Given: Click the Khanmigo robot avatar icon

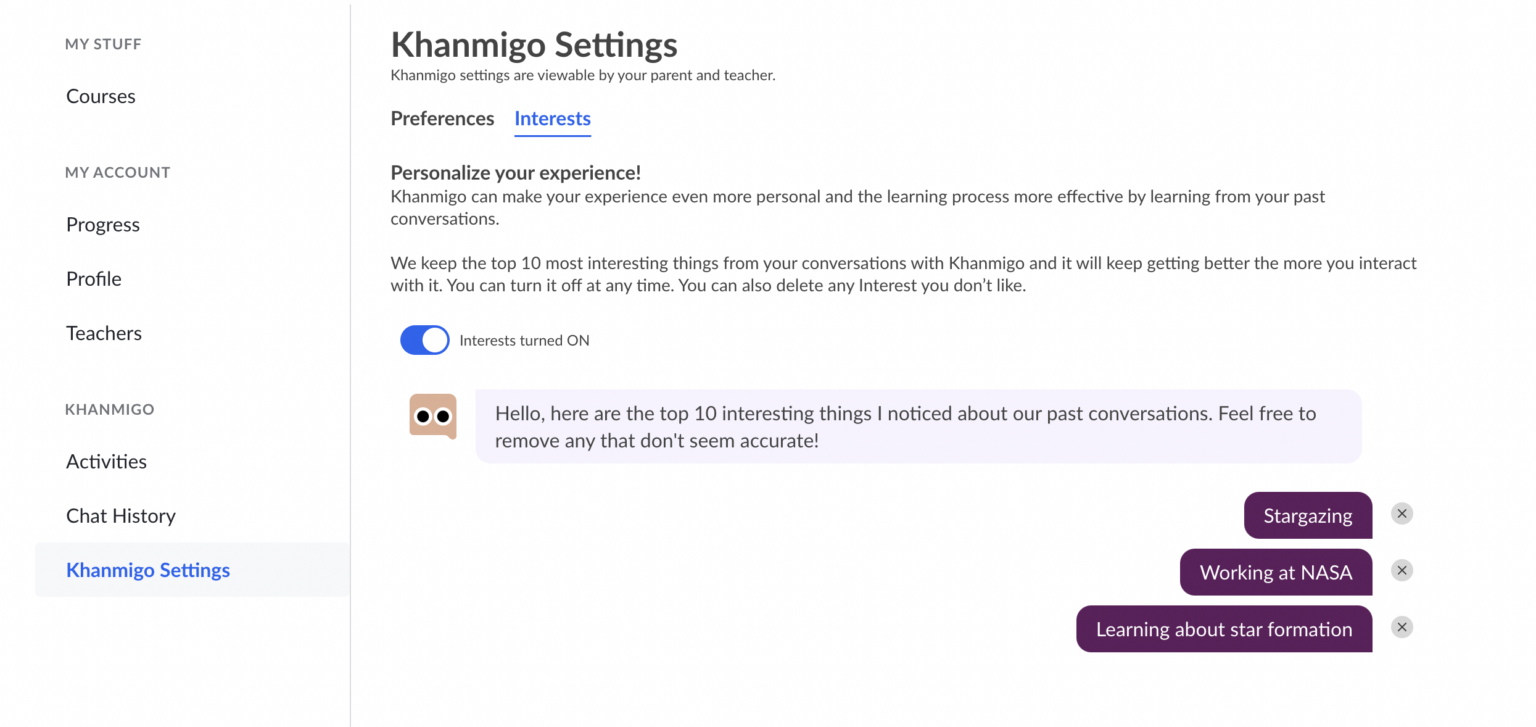Looking at the screenshot, I should point(433,415).
